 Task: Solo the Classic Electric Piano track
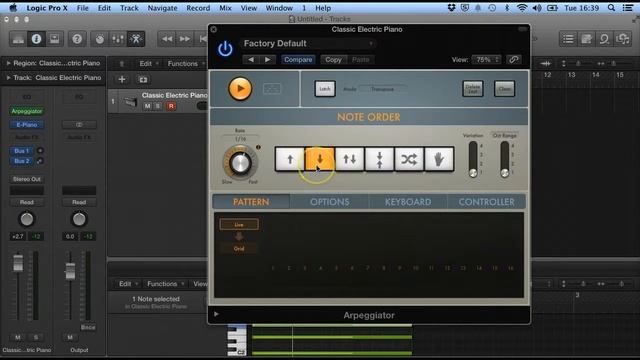pyautogui.click(x=158, y=106)
